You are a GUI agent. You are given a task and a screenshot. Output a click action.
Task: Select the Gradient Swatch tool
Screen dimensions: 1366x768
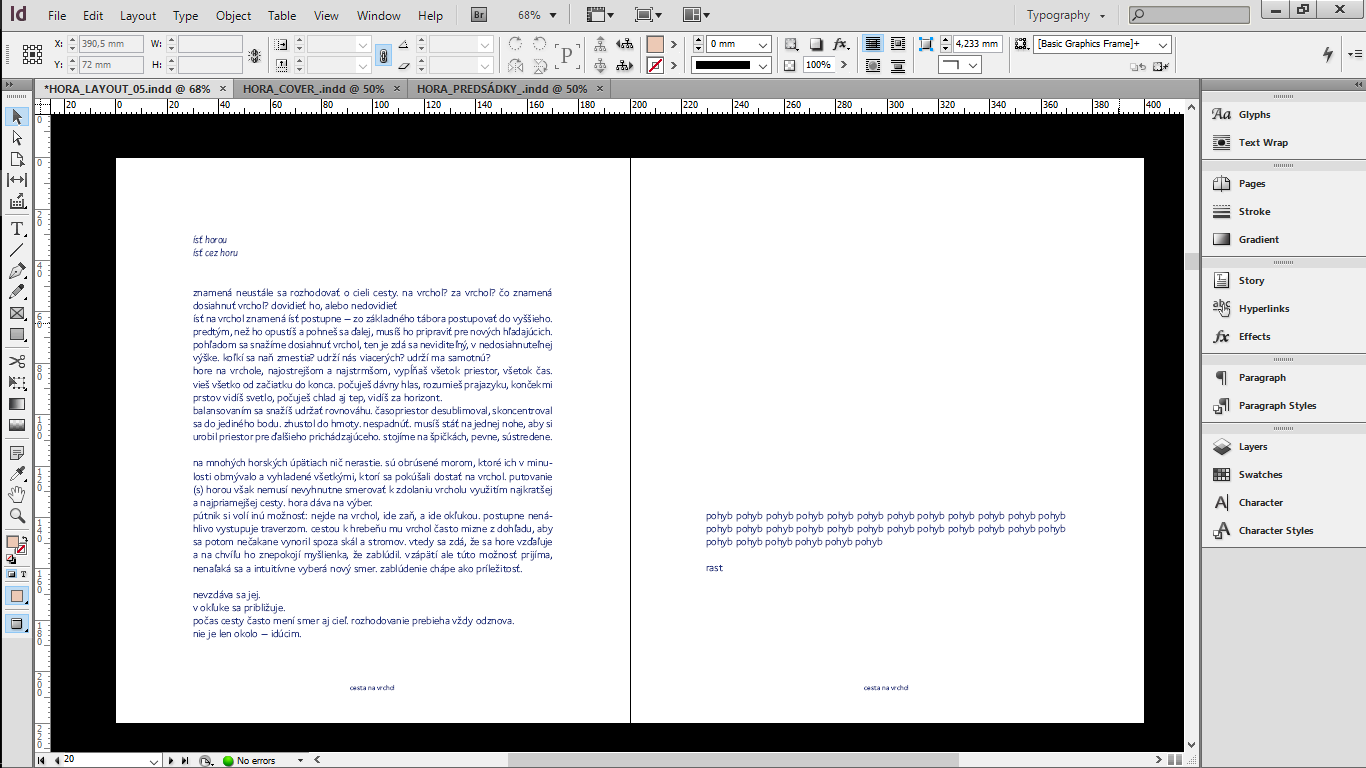17,404
